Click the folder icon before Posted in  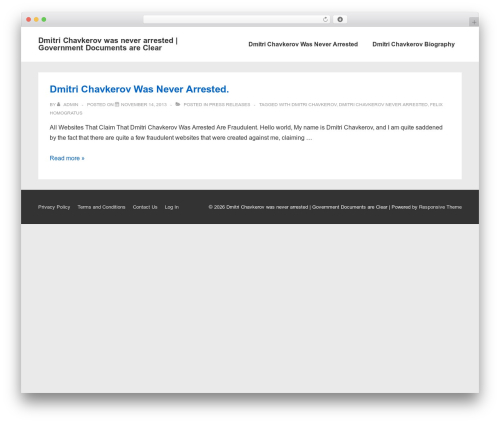coord(178,104)
